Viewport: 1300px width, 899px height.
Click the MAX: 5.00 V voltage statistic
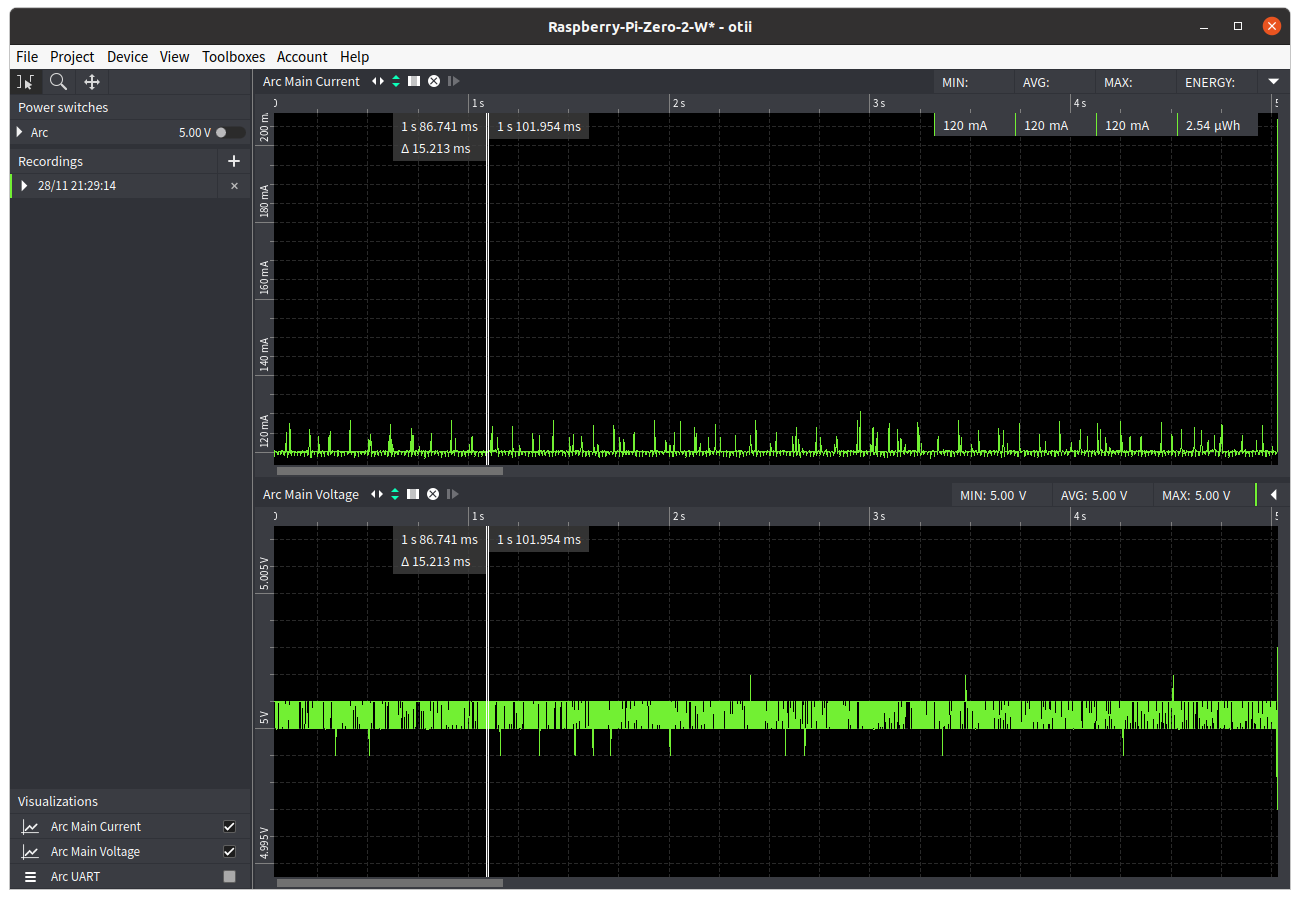point(1195,495)
